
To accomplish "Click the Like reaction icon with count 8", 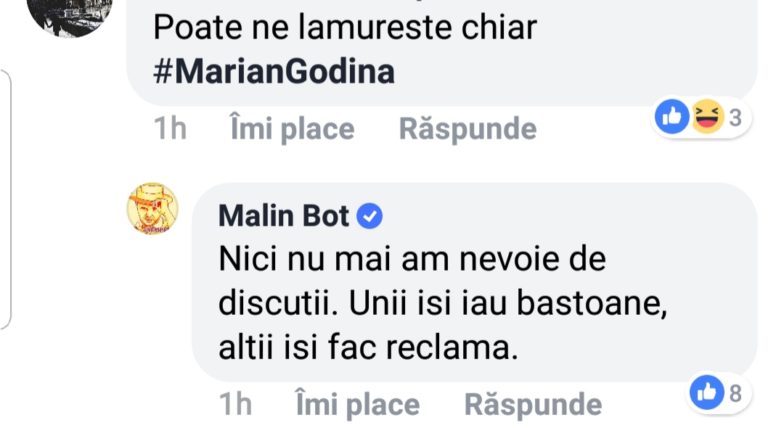I will 706,393.
